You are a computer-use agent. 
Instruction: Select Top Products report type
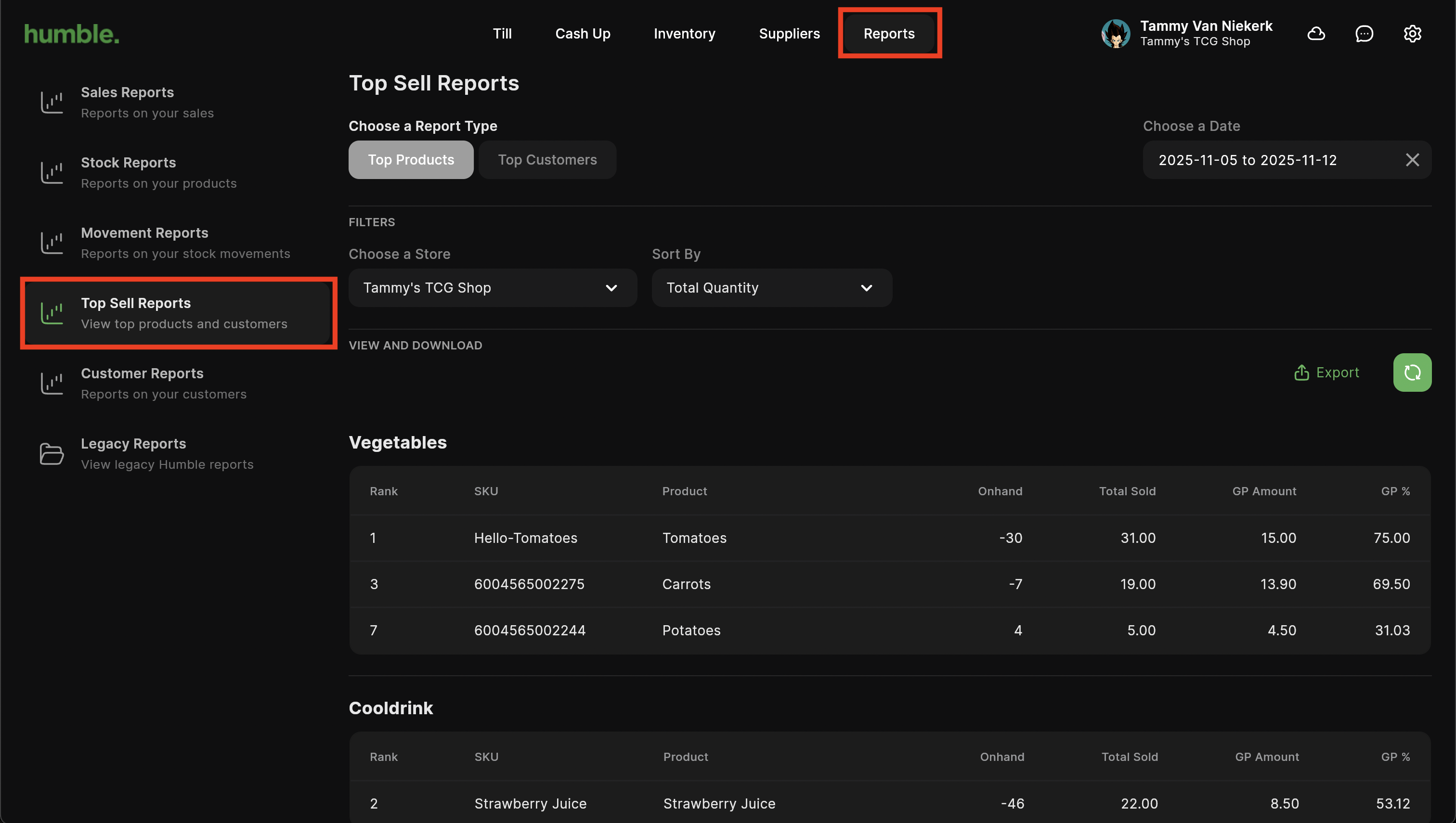[x=411, y=160]
